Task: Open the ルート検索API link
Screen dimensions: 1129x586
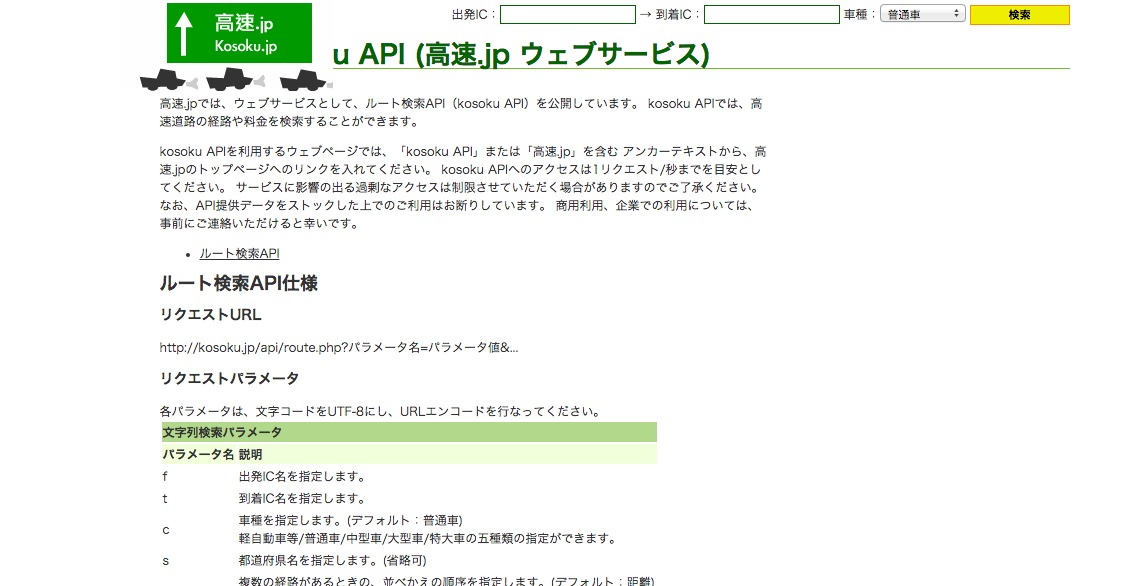Action: (239, 253)
